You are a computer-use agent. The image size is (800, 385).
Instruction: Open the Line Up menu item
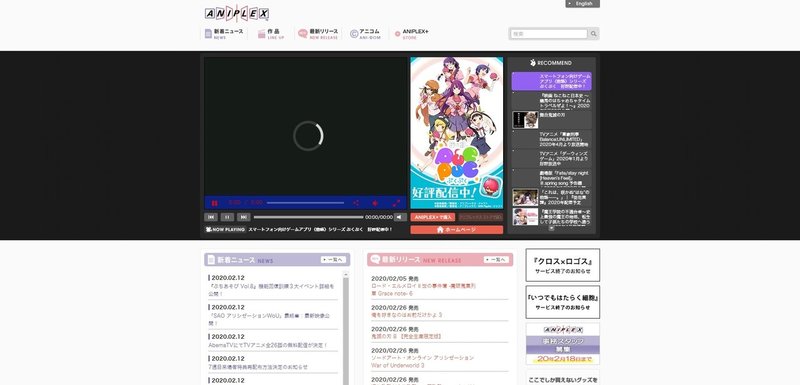tap(271, 34)
